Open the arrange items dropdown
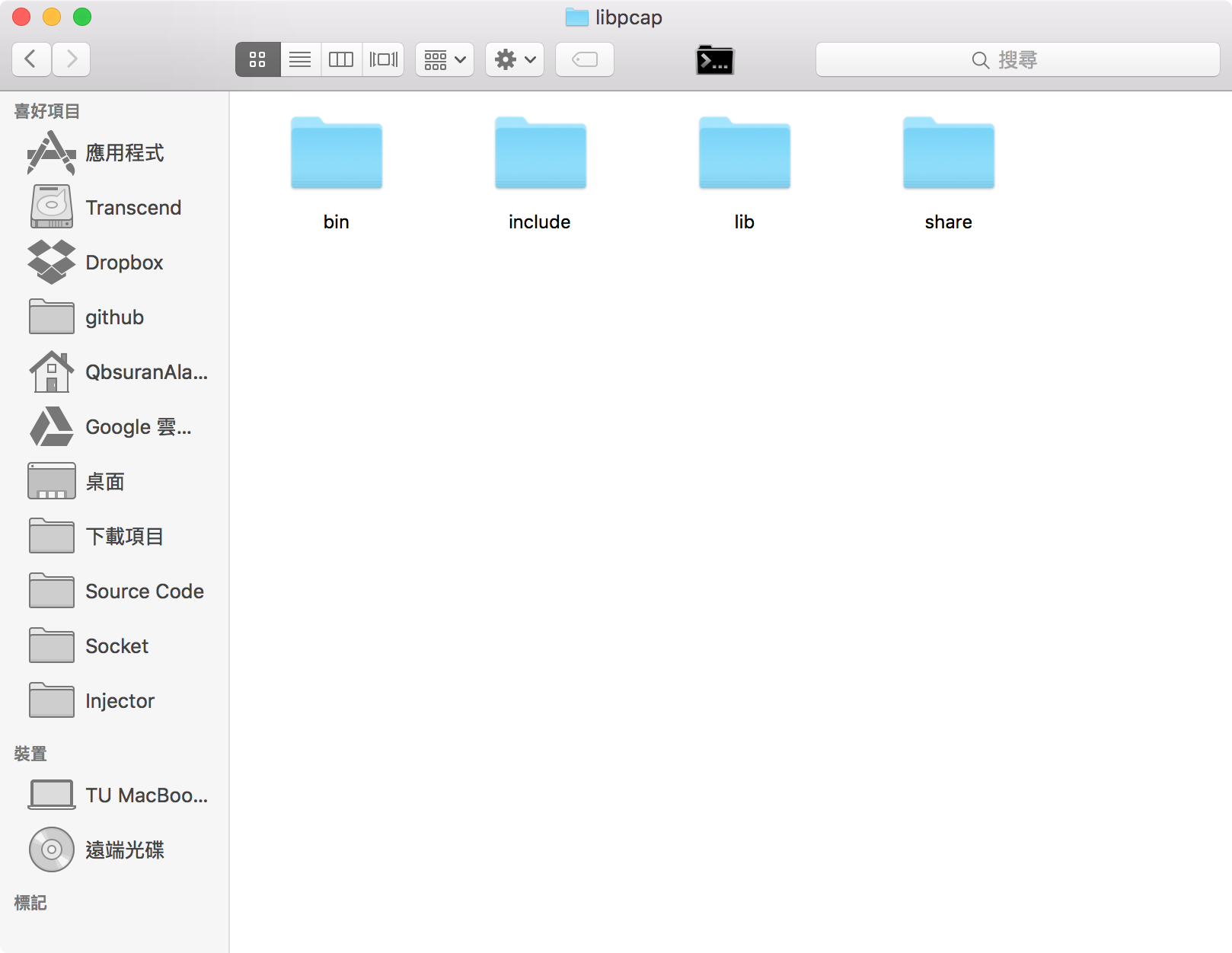 coord(445,59)
